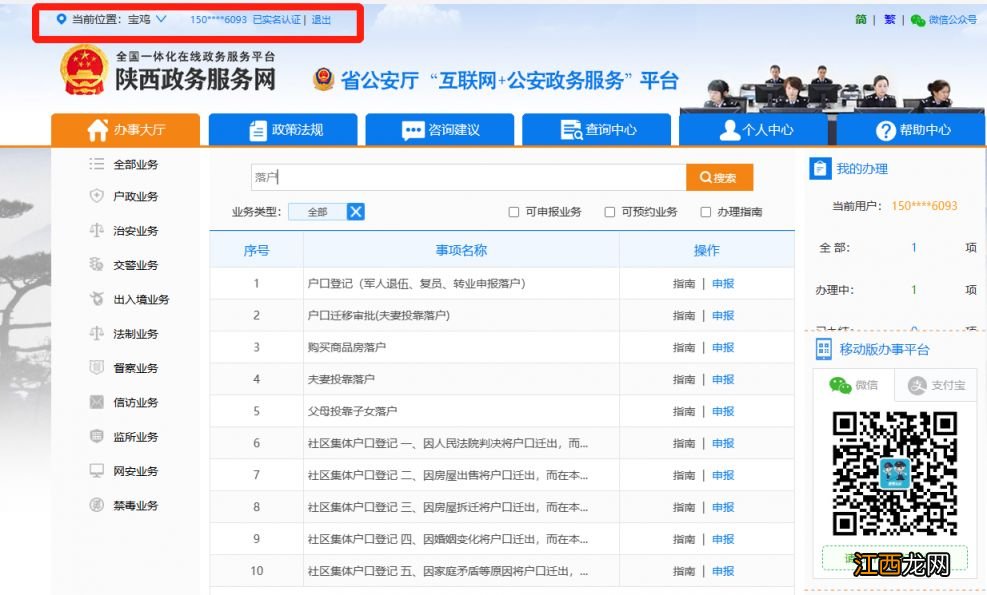This screenshot has height=595, width=987.
Task: Select the 办事大厅 home icon
Action: coord(97,129)
